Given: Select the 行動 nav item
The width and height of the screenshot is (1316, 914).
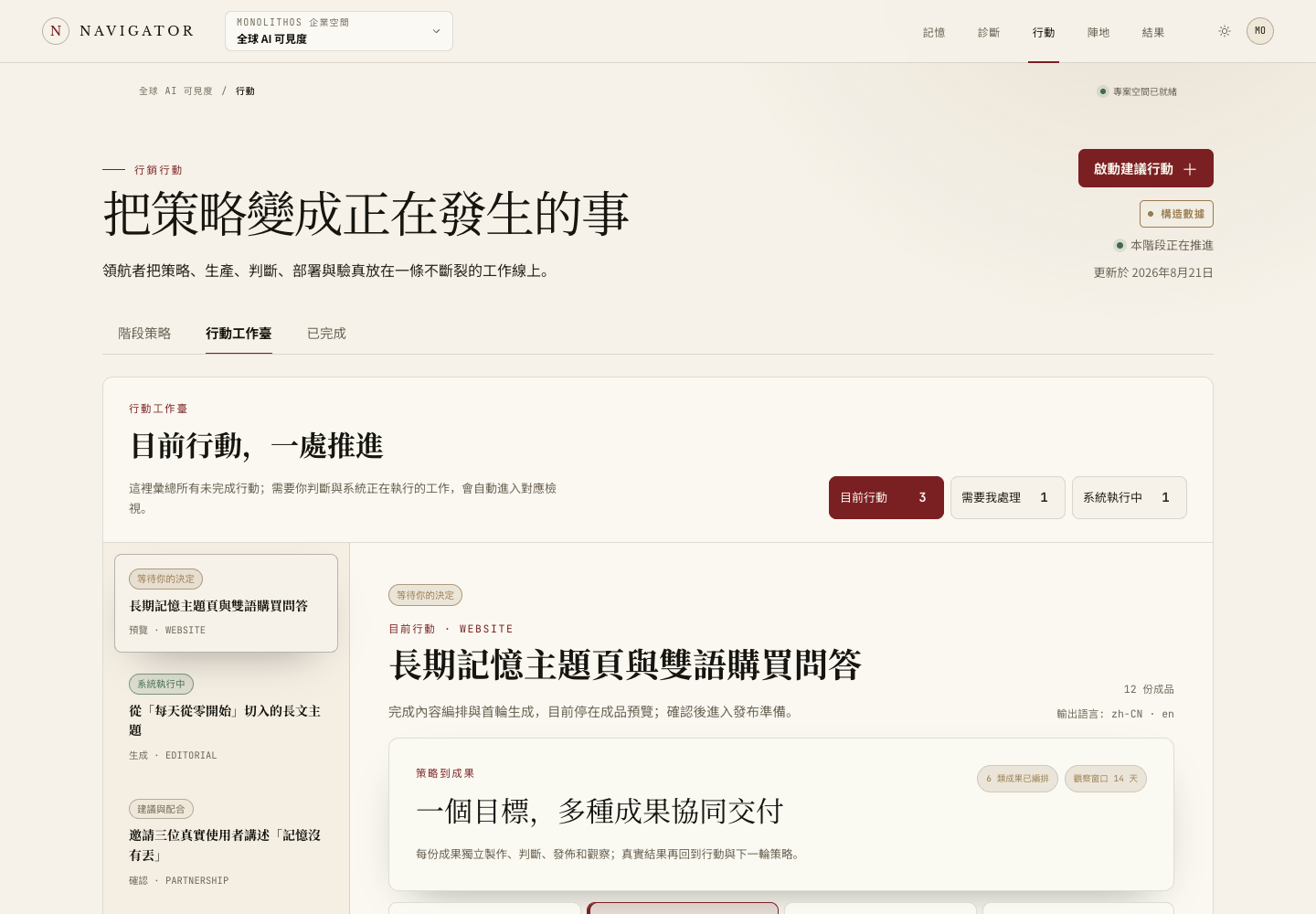Looking at the screenshot, I should coord(1044,32).
